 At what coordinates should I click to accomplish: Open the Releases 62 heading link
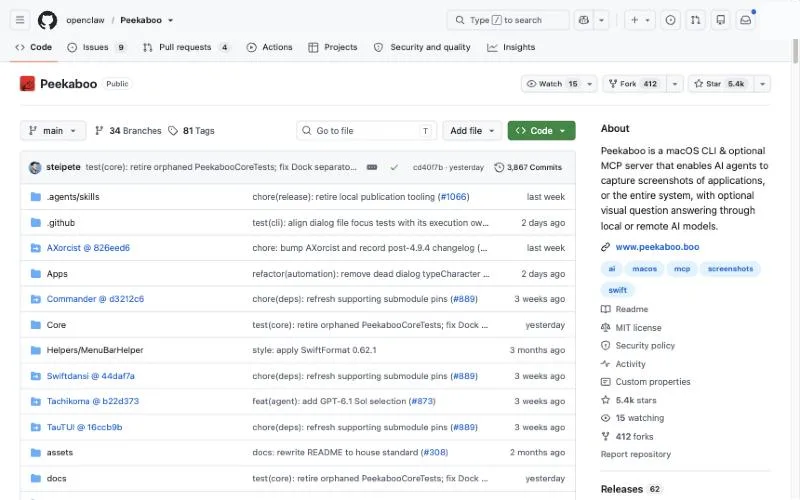pos(630,489)
